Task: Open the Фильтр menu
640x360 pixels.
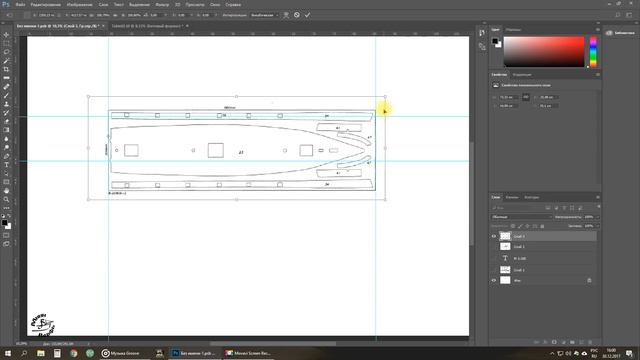Action: tap(162, 4)
